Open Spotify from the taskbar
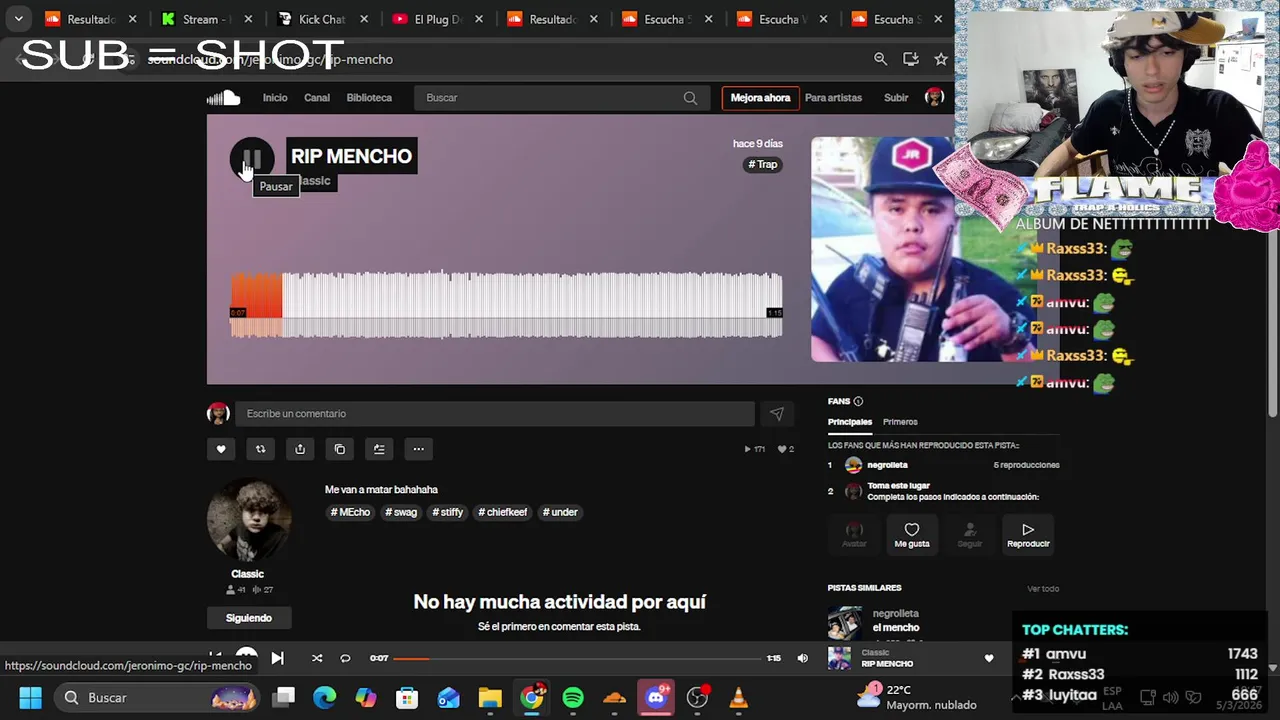1280x720 pixels. 573,698
